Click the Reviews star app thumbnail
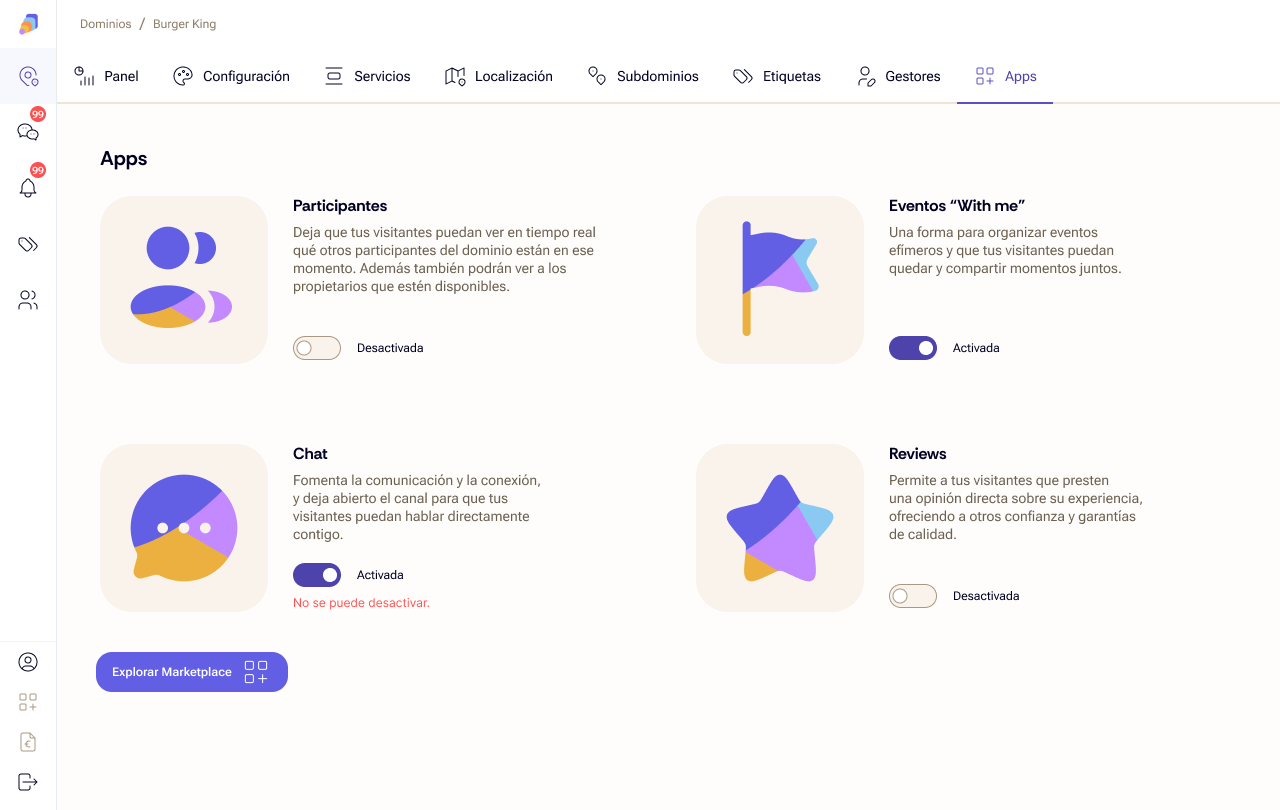1280x810 pixels. click(x=779, y=528)
